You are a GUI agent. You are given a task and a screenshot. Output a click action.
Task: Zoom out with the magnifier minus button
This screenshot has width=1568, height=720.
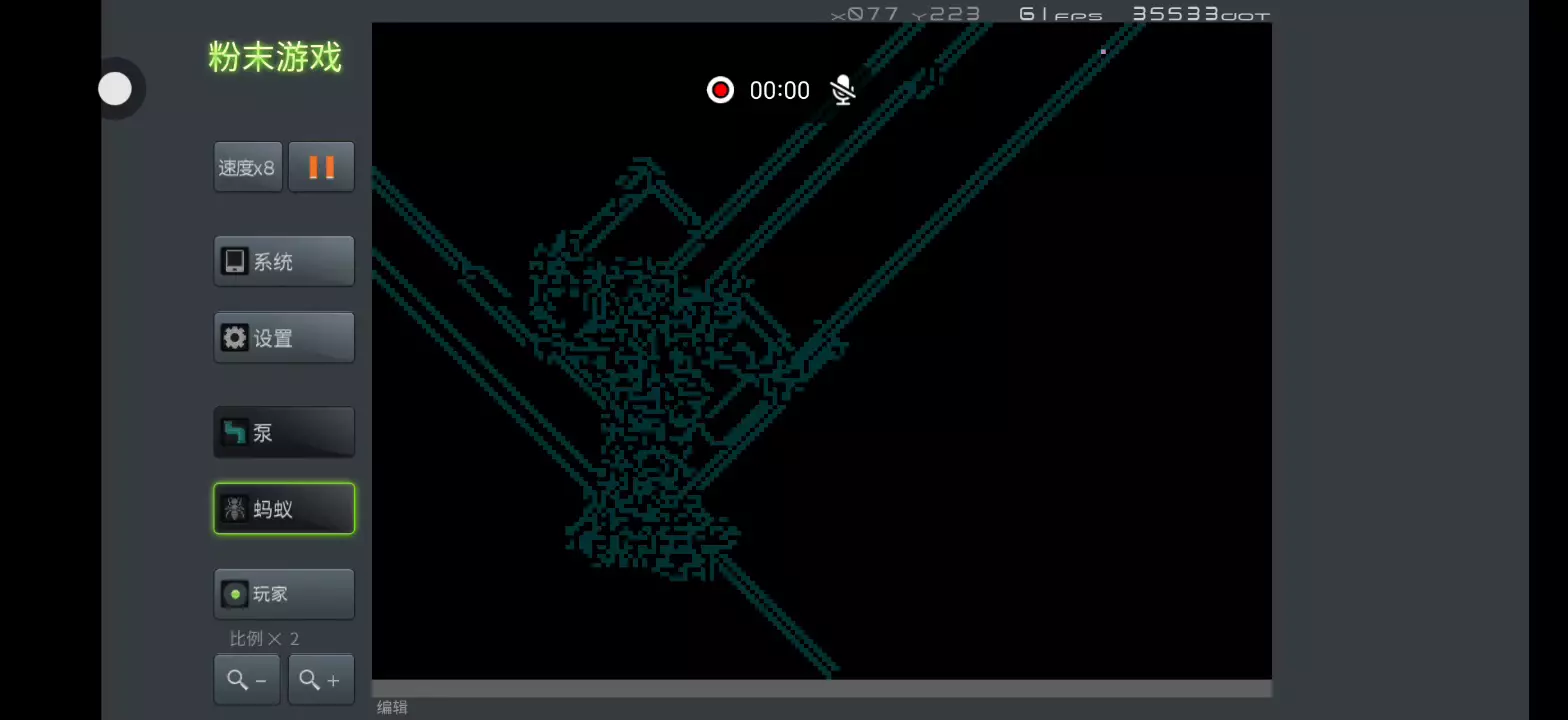247,680
